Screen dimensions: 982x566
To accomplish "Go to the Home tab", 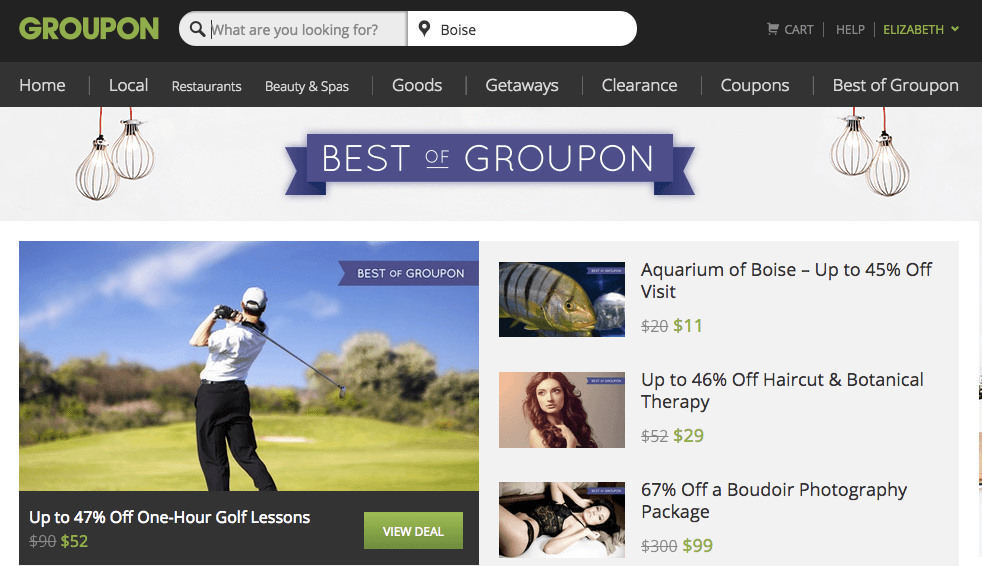I will point(42,85).
